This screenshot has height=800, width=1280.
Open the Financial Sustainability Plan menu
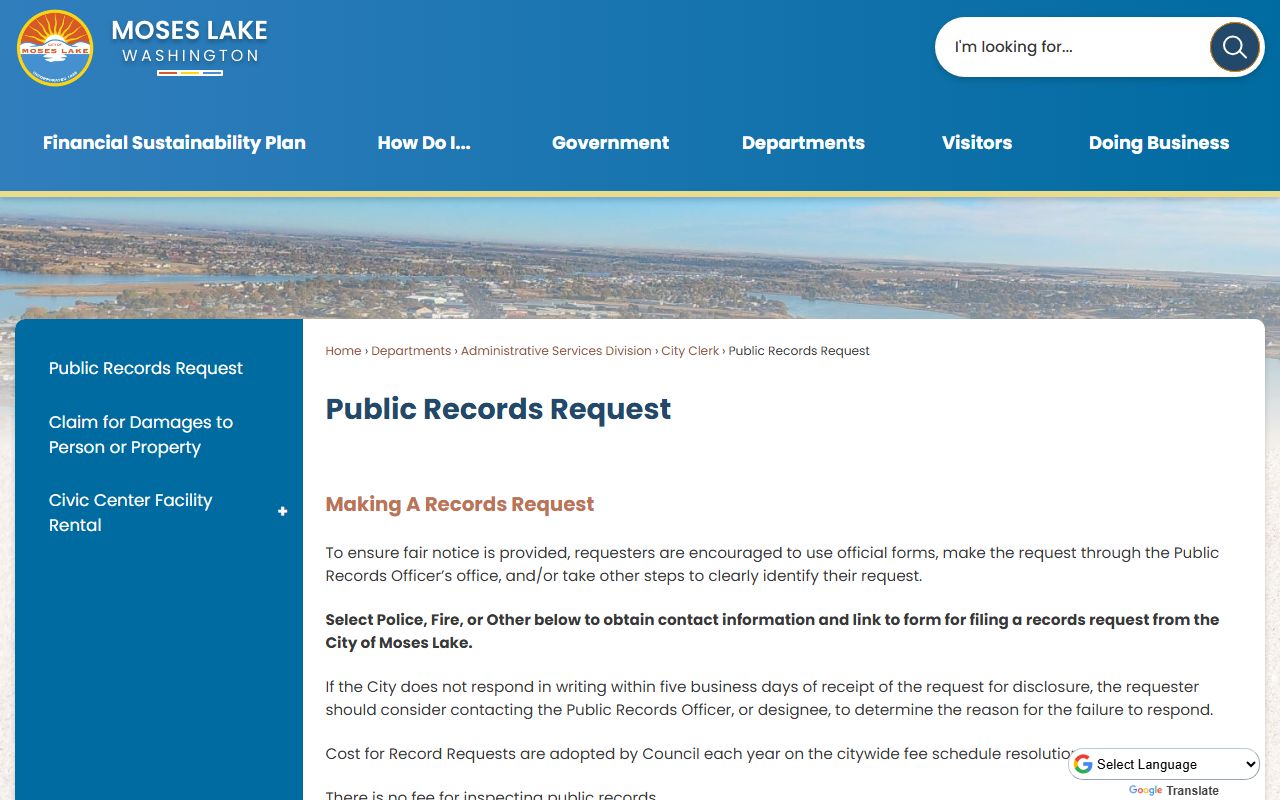pyautogui.click(x=174, y=143)
